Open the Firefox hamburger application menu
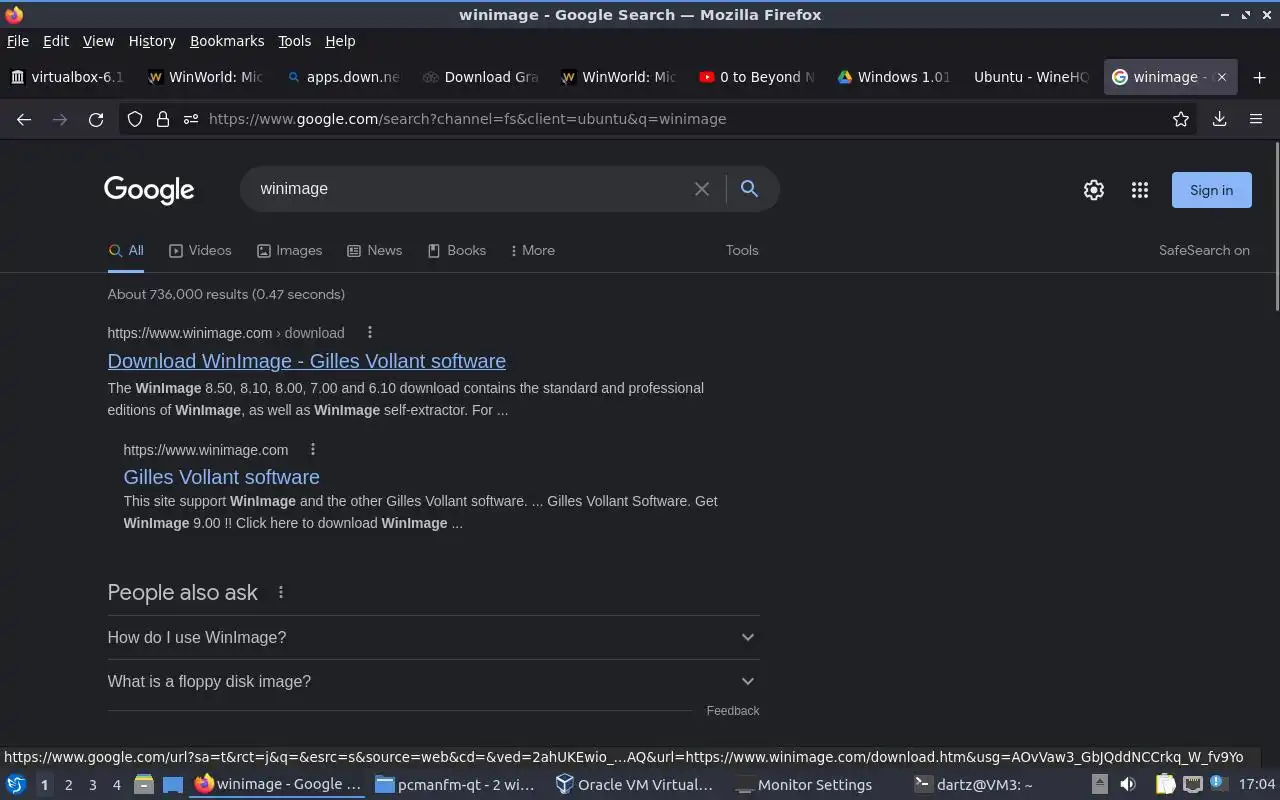The image size is (1280, 800). [x=1256, y=119]
